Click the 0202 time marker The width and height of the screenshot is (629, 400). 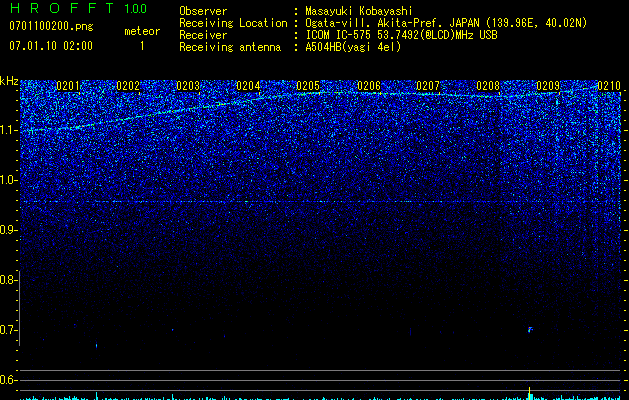point(128,86)
